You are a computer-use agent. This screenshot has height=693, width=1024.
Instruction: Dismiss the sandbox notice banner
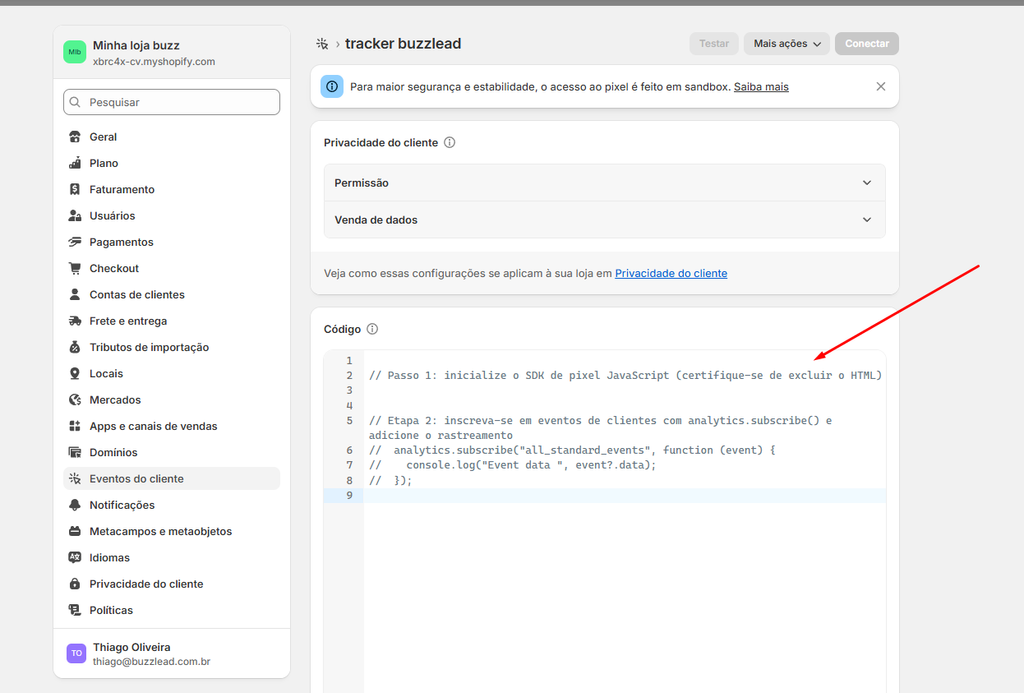point(880,86)
